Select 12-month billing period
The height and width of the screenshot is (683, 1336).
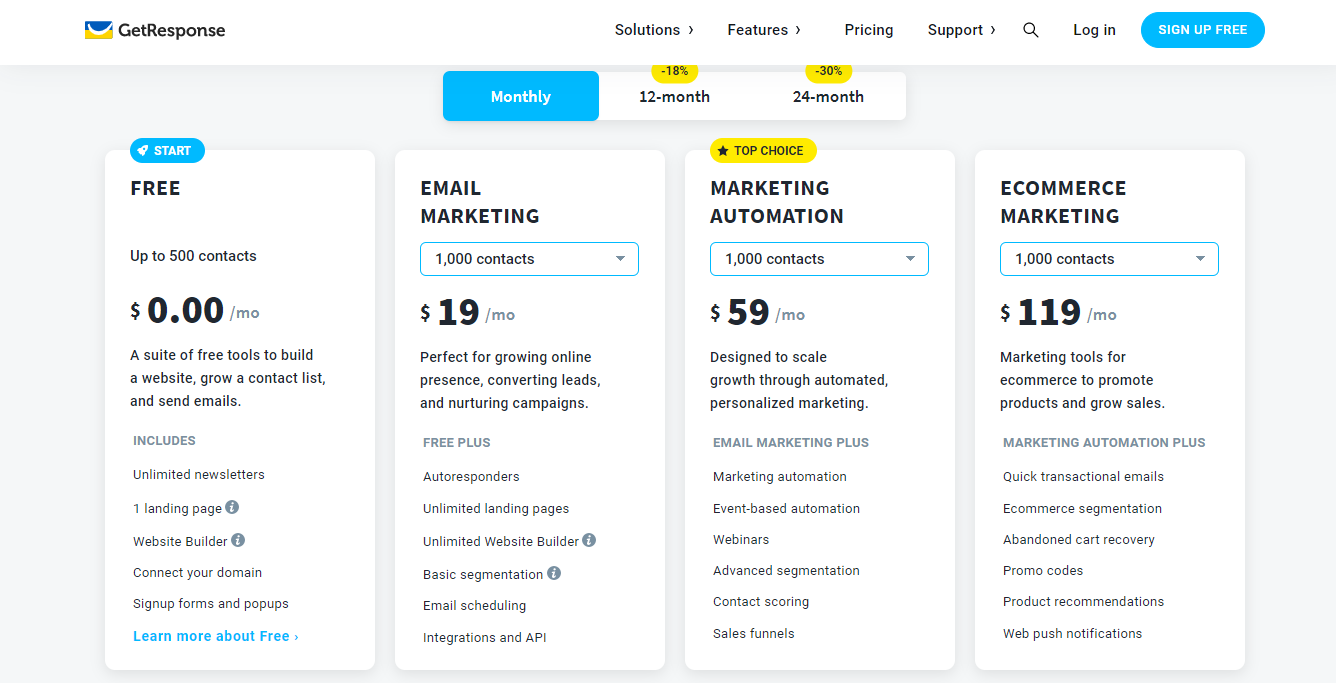point(675,97)
